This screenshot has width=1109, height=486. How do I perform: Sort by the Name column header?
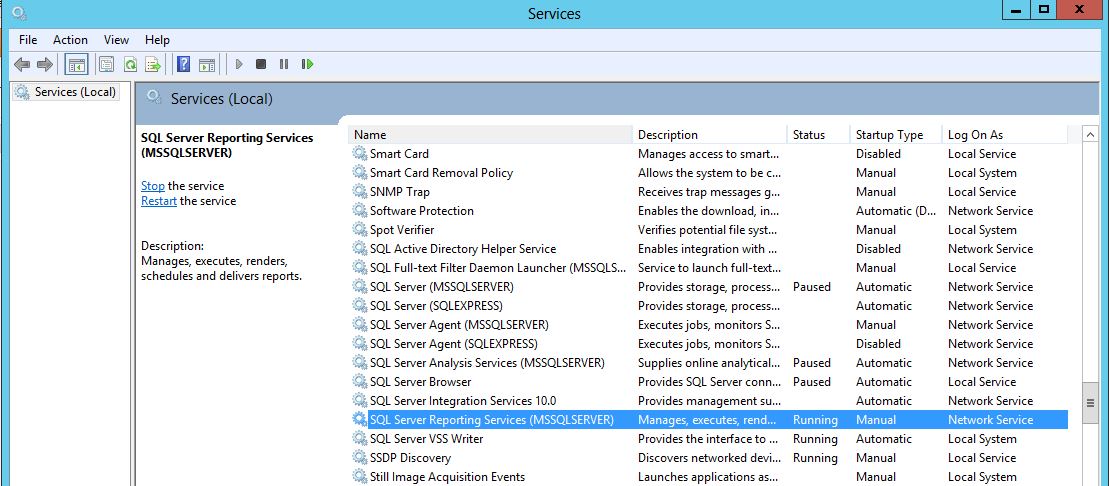tap(490, 134)
